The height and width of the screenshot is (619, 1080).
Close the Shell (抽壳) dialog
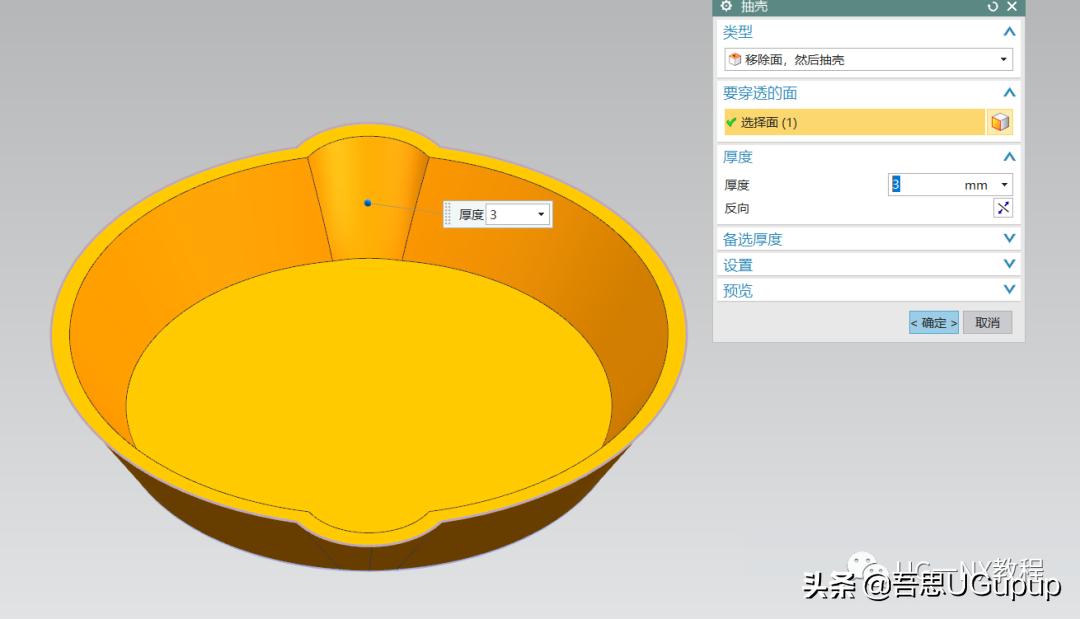coord(1012,6)
